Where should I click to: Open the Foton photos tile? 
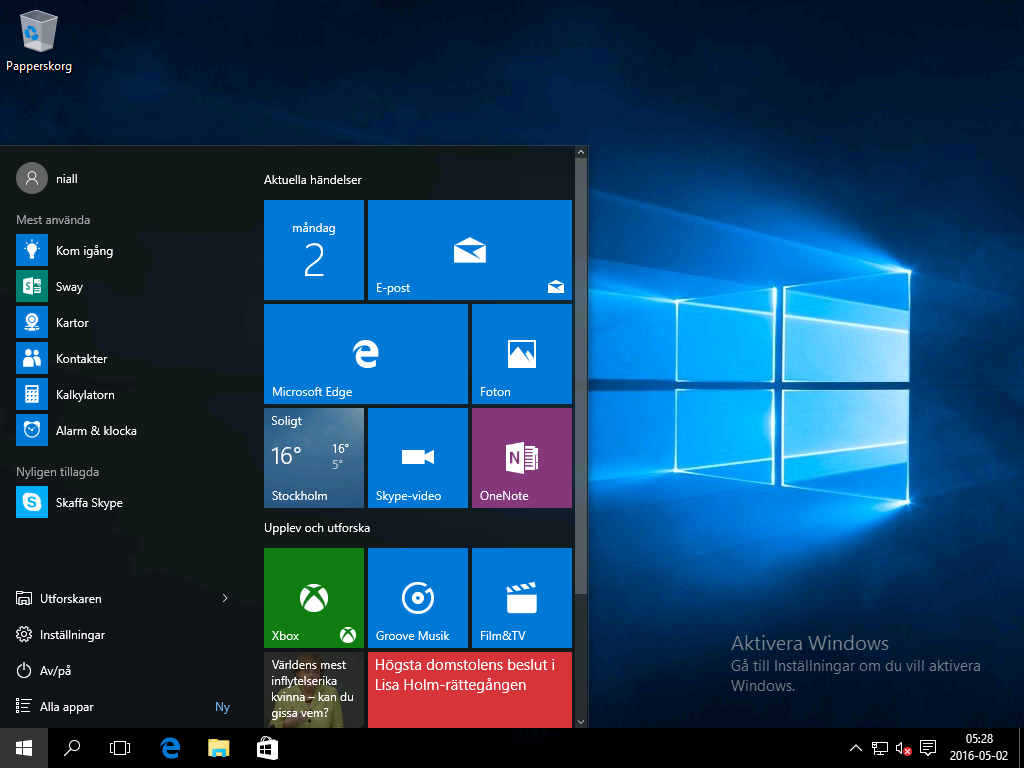[x=522, y=353]
